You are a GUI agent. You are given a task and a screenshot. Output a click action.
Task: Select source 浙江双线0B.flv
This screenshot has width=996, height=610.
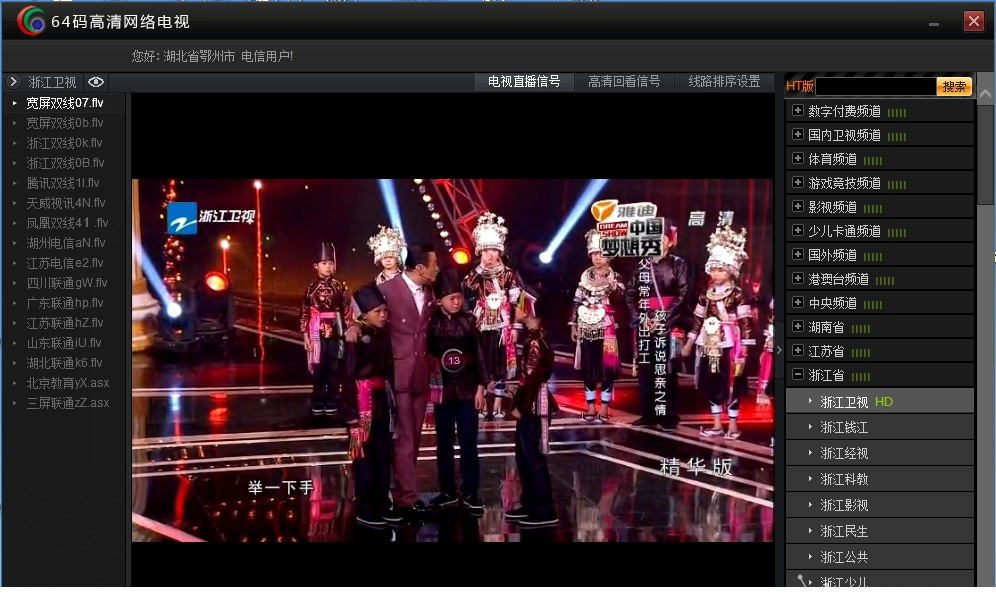click(x=65, y=163)
